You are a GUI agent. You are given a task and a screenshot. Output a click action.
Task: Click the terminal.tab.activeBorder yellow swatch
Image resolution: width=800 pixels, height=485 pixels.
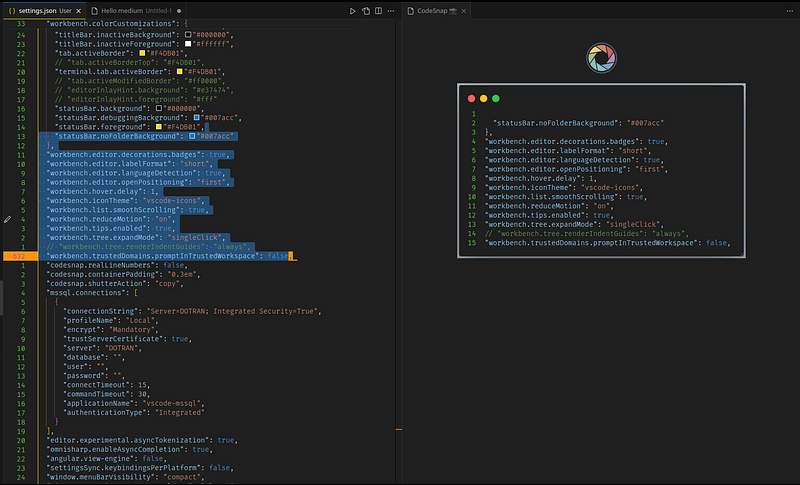click(x=180, y=71)
